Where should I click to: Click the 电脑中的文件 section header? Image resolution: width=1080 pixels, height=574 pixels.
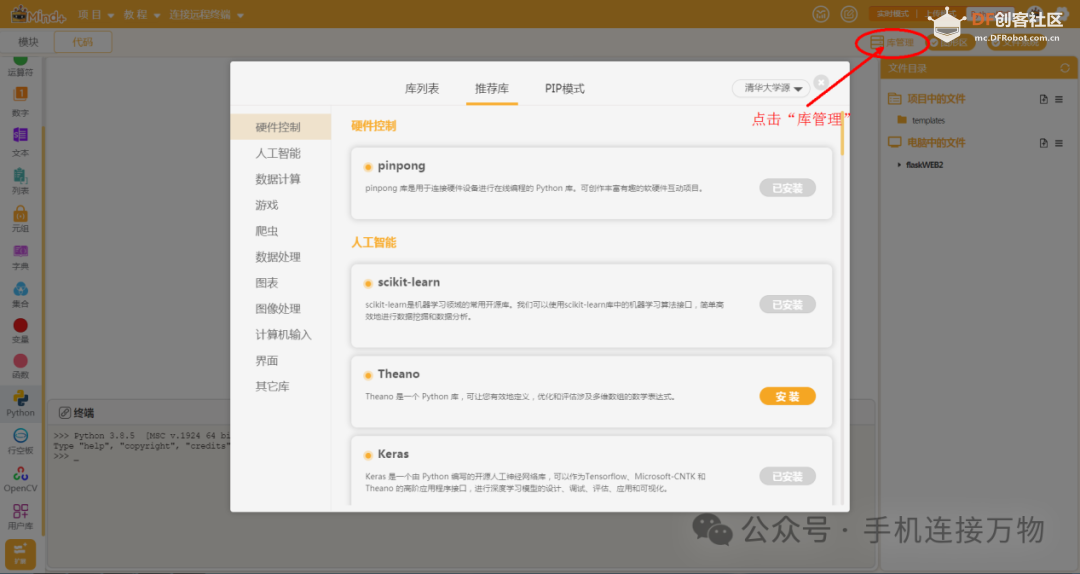coord(935,143)
